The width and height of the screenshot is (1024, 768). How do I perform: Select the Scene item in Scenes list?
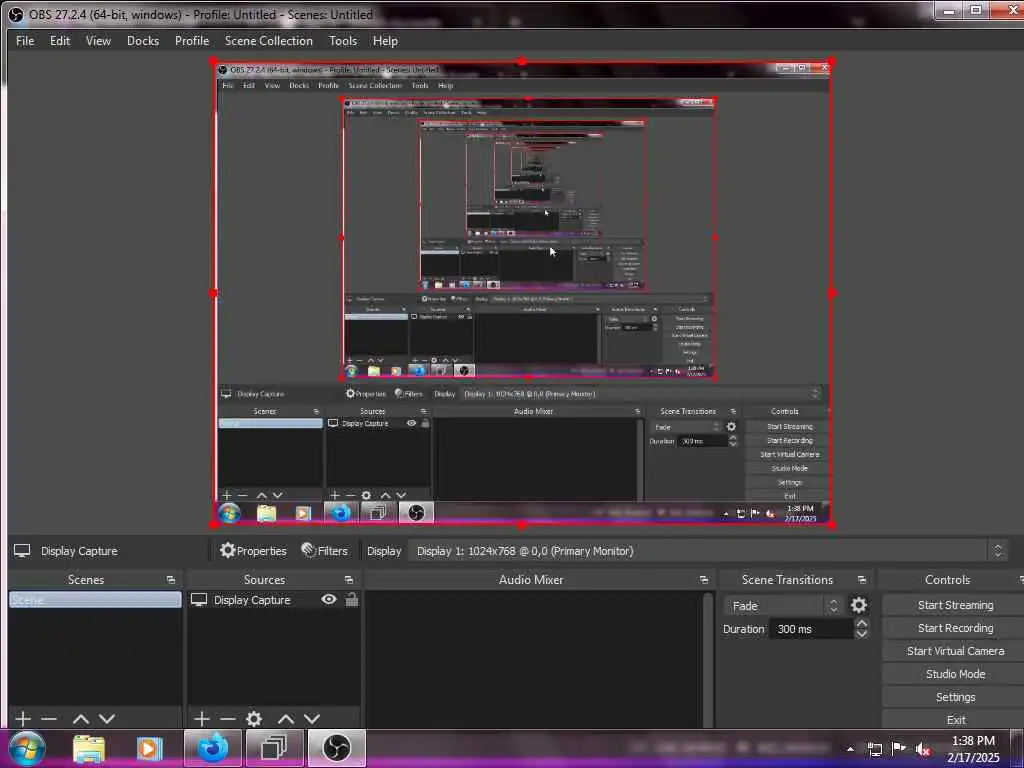tap(95, 600)
